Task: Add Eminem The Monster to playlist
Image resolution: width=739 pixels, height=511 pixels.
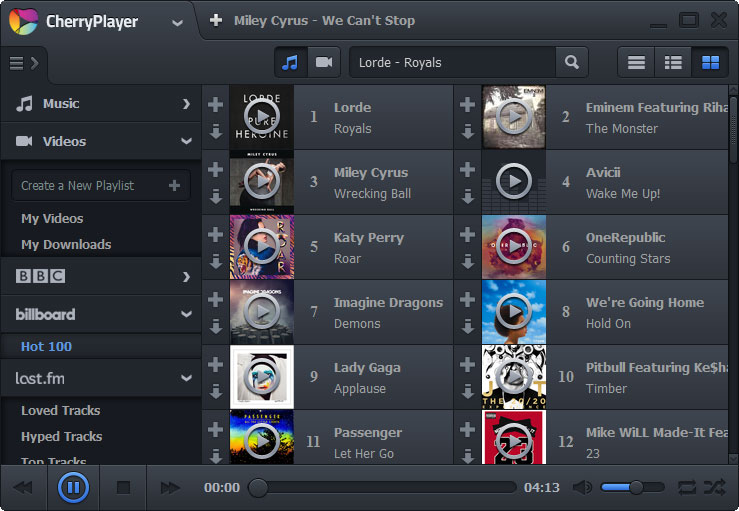Action: coord(467,104)
